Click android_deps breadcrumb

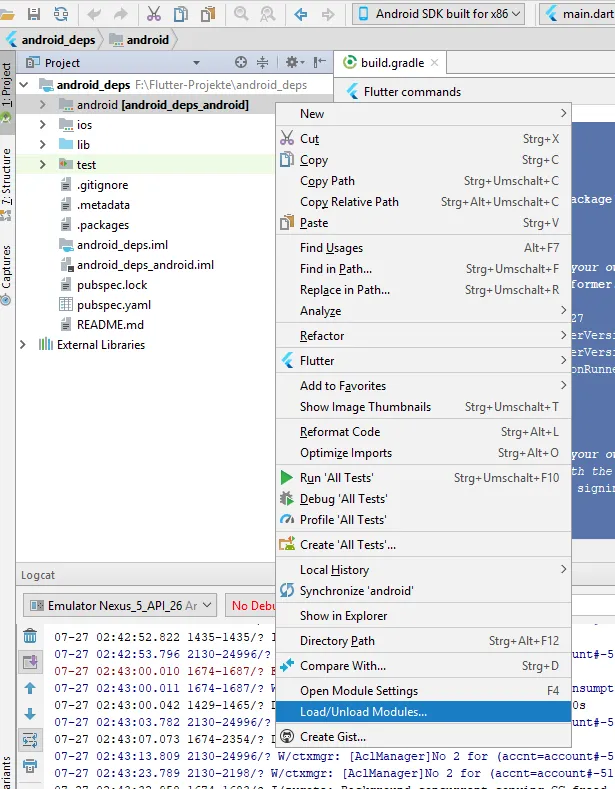click(50, 40)
